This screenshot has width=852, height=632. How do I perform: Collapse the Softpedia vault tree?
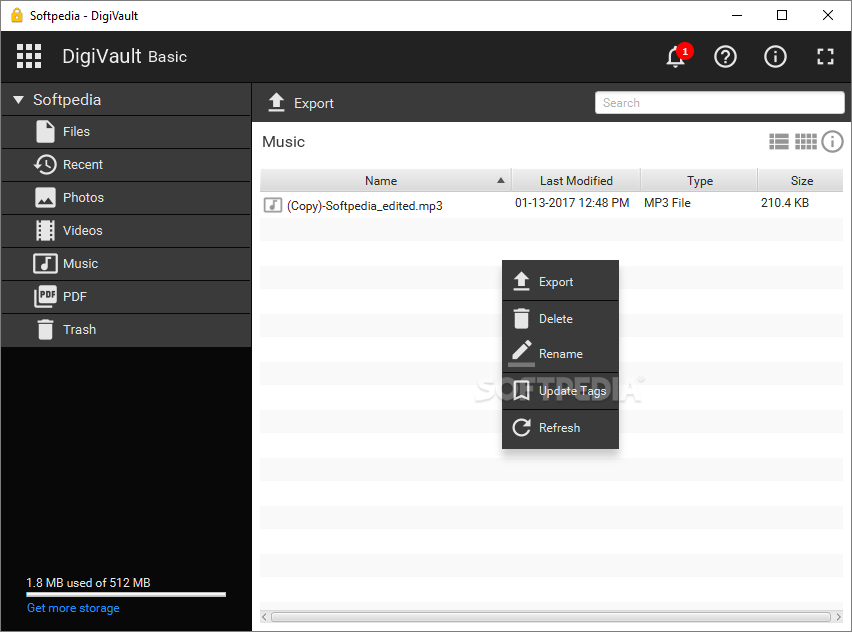(x=18, y=100)
